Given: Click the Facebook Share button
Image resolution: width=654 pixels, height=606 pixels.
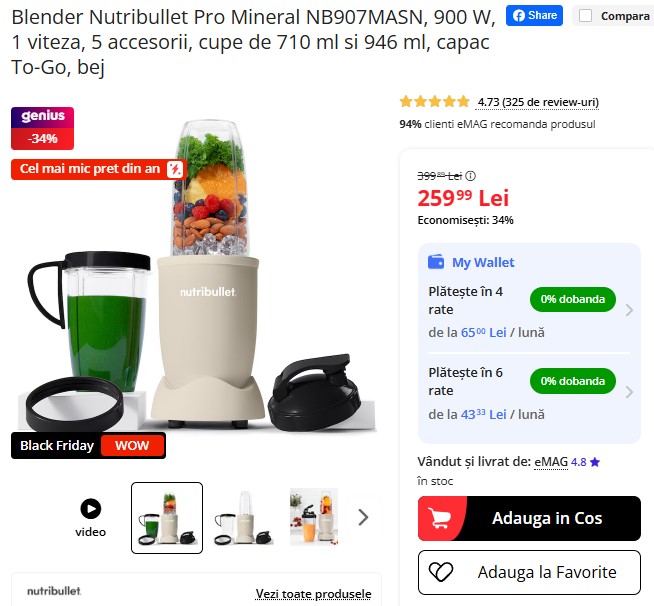Looking at the screenshot, I should pyautogui.click(x=534, y=16).
